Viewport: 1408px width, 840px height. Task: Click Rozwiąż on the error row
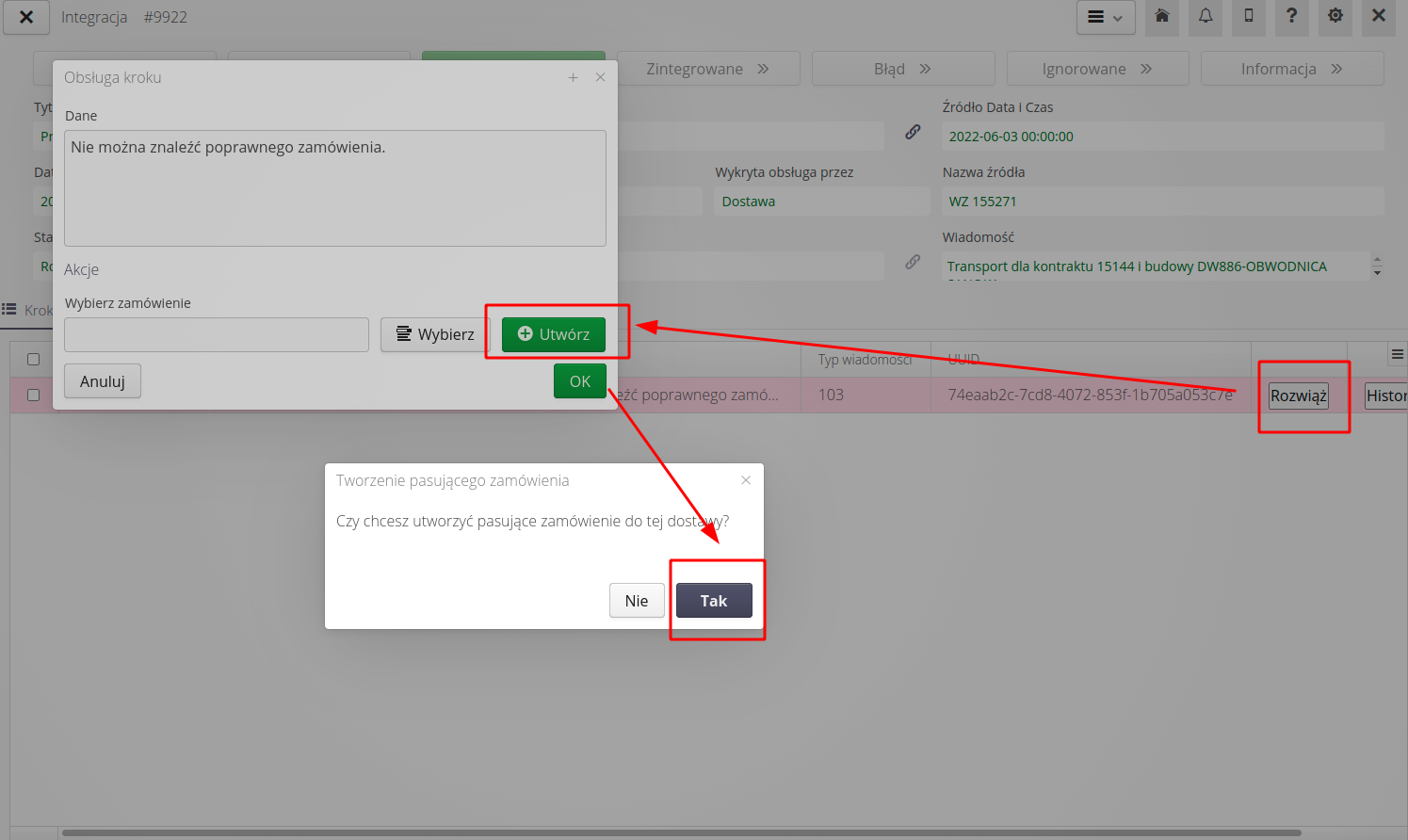pyautogui.click(x=1298, y=396)
